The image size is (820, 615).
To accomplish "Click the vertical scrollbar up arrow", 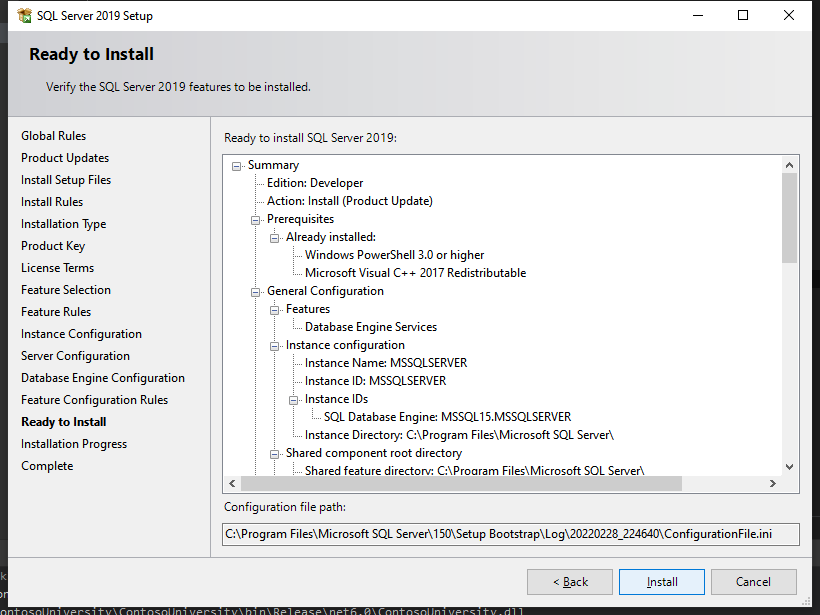I will [789, 165].
